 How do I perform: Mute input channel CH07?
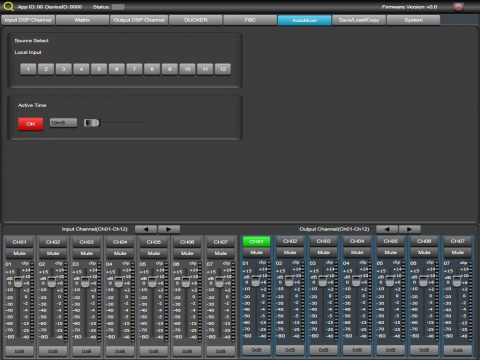(220, 253)
